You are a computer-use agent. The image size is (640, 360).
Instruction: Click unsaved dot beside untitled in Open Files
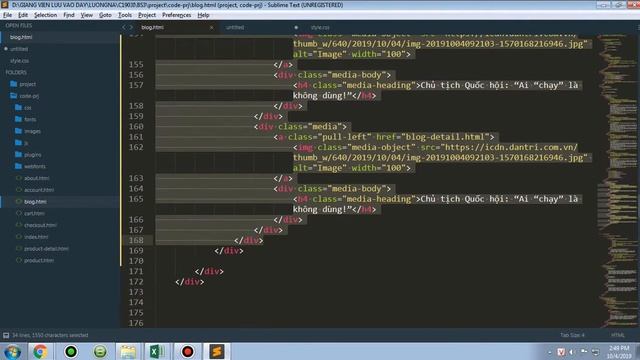tap(6, 49)
